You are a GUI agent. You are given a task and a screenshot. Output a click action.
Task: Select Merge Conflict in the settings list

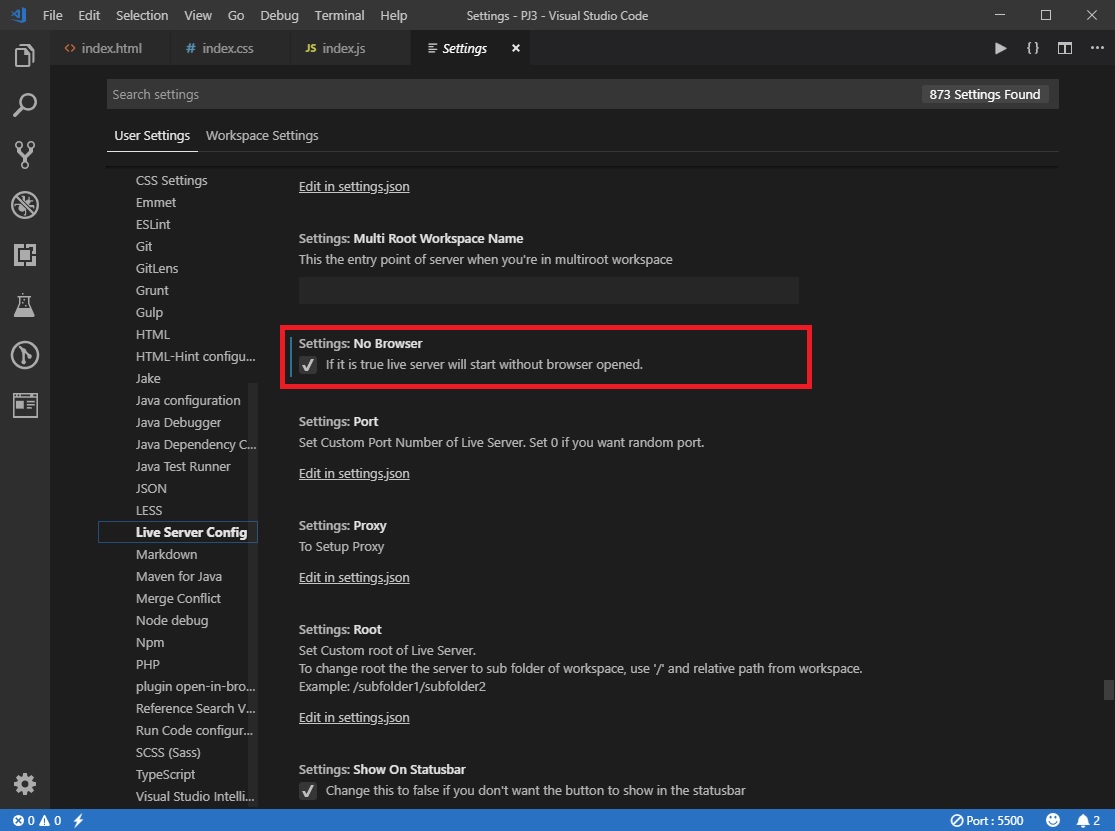(x=178, y=599)
